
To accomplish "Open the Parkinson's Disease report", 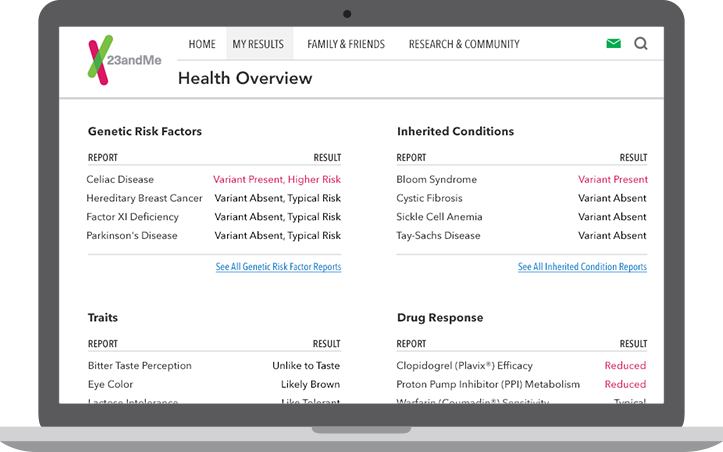I will 132,236.
